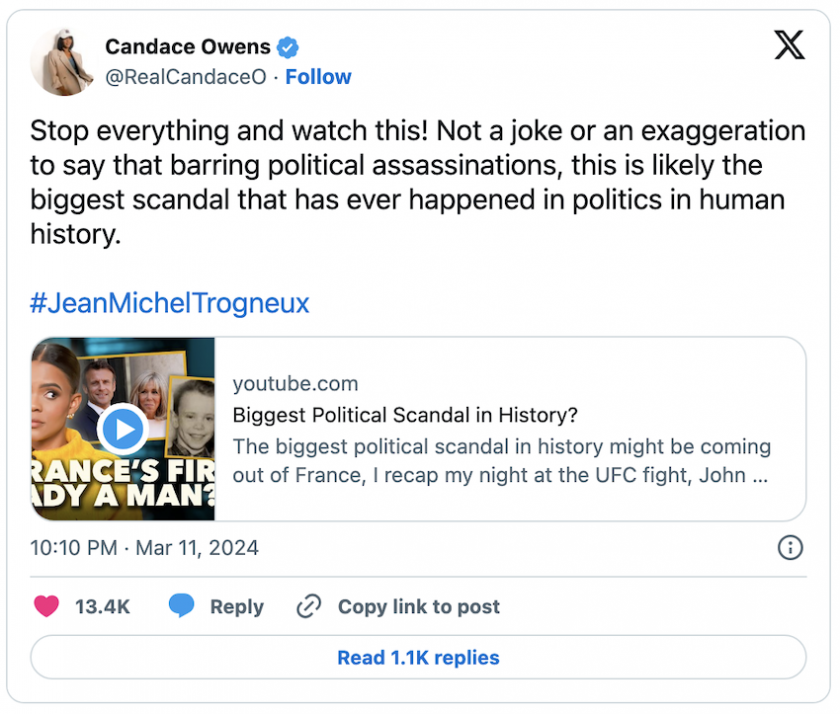Click the Candace Owens display name
Screen dimensions: 840x714
click(188, 47)
